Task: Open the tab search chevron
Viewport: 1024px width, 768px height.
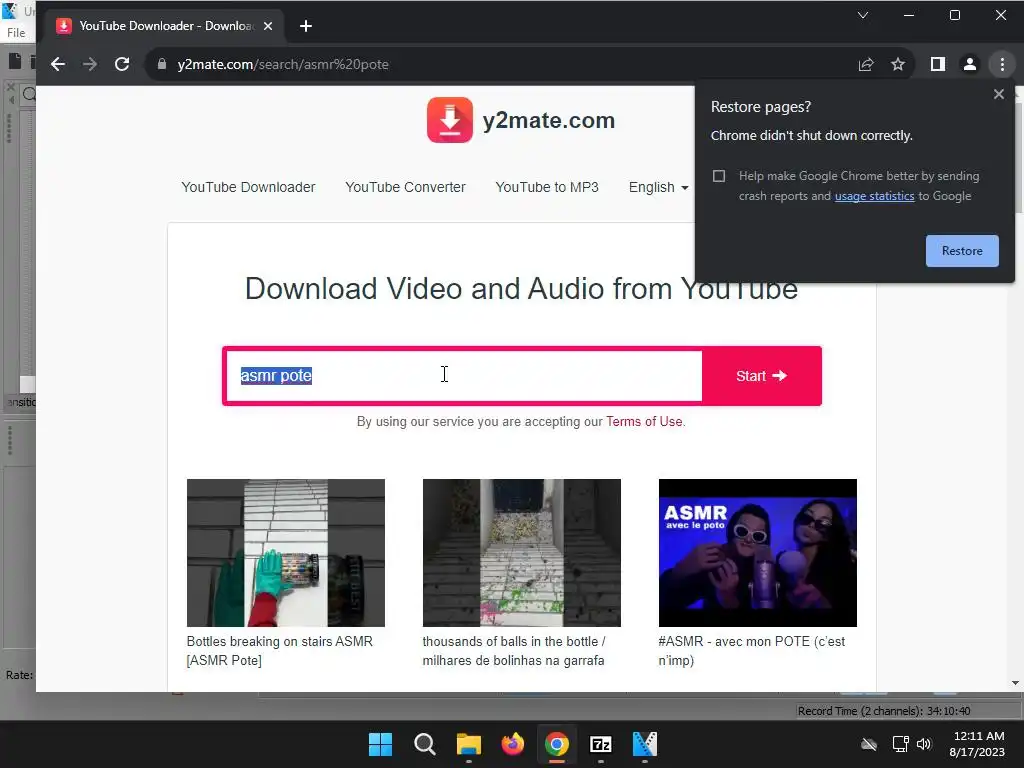Action: (x=863, y=15)
